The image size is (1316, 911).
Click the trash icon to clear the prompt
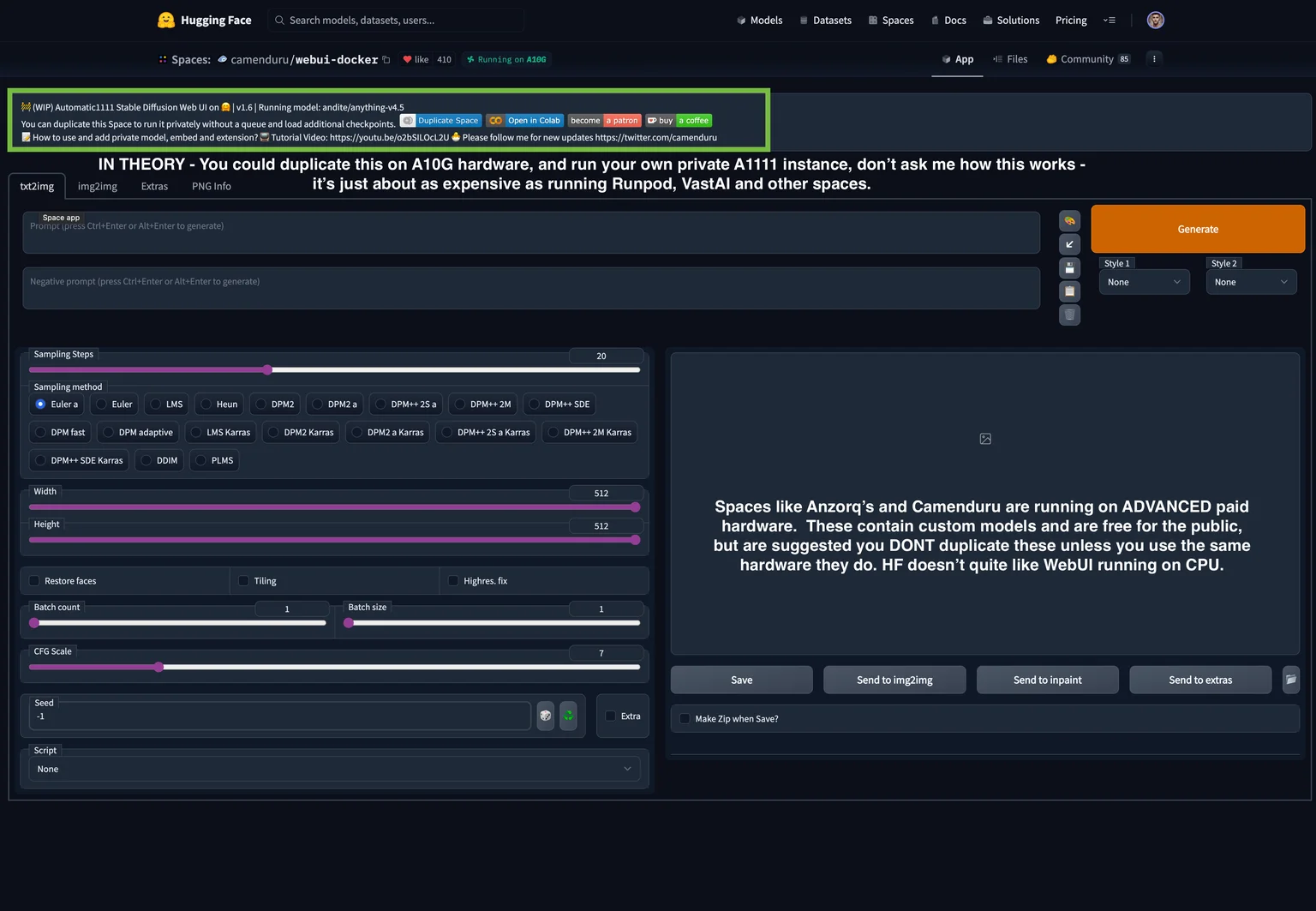pos(1069,315)
